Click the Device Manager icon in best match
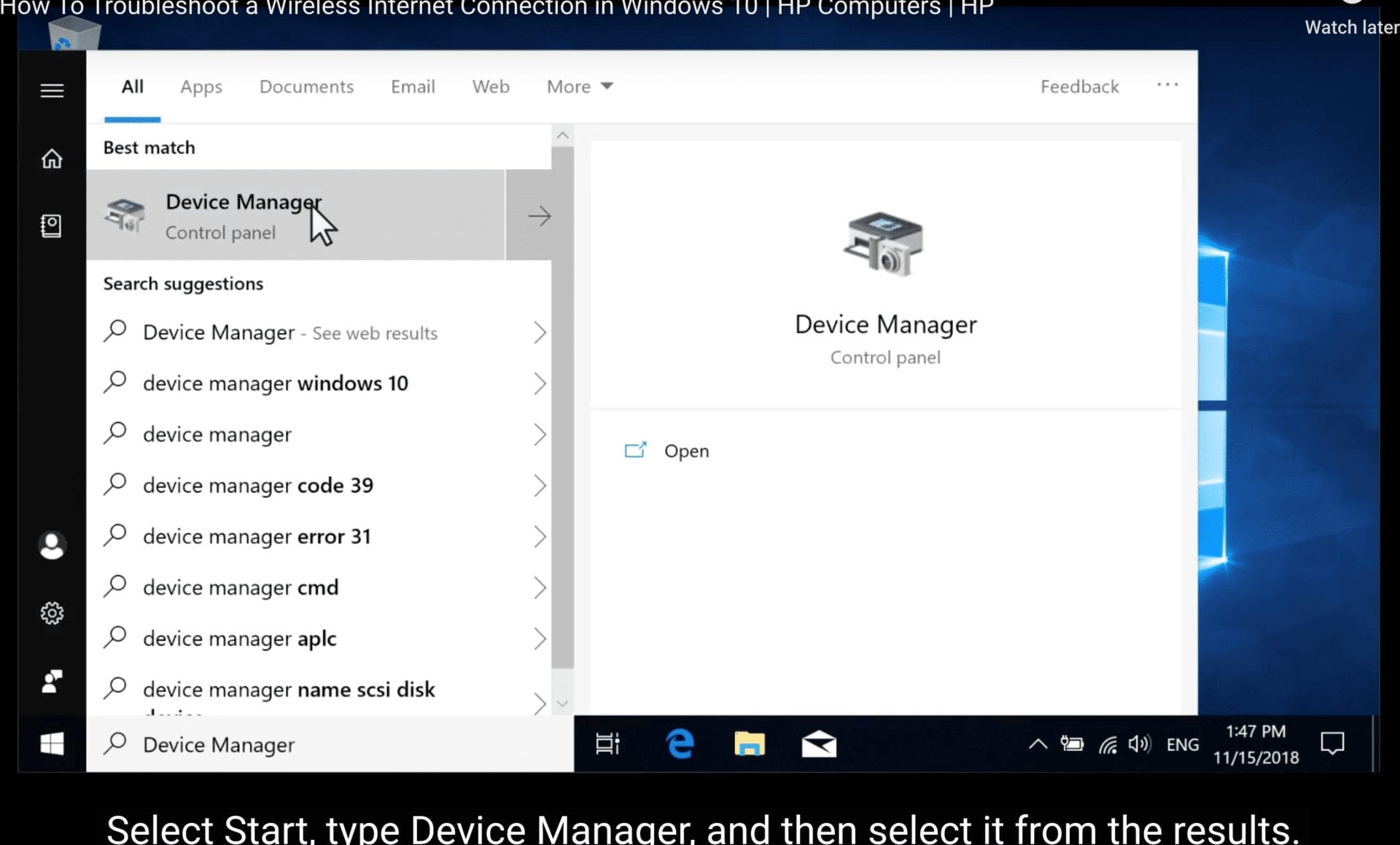1400x845 pixels. pyautogui.click(x=125, y=215)
